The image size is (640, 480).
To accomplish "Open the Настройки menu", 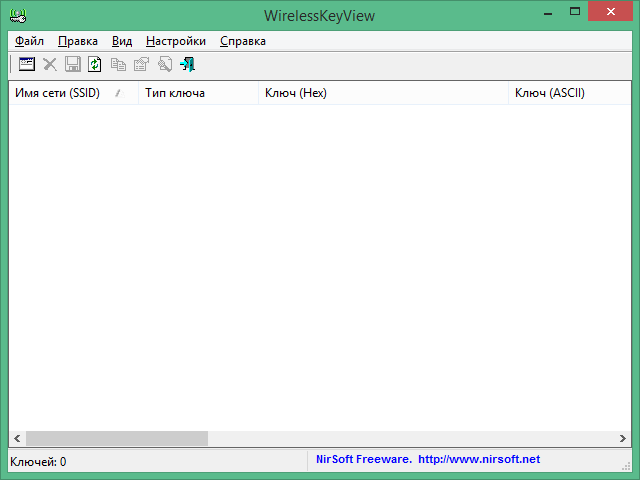I will coord(176,41).
